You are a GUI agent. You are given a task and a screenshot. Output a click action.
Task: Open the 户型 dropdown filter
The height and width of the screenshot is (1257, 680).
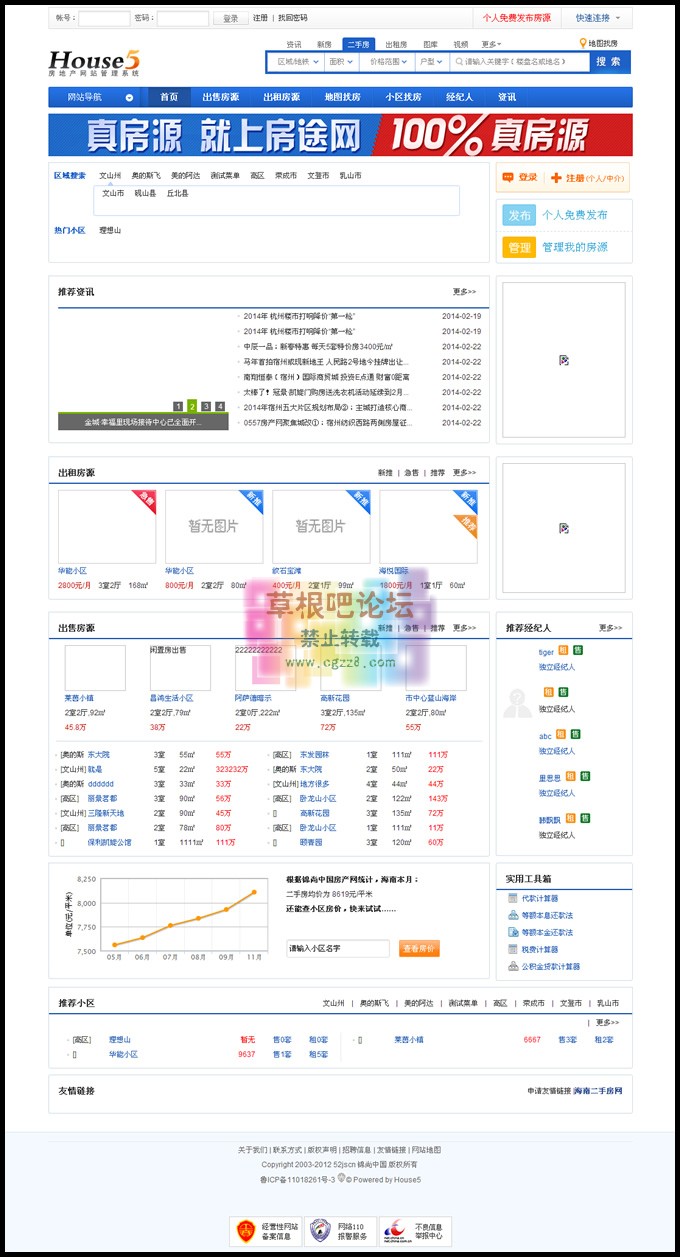[x=432, y=61]
